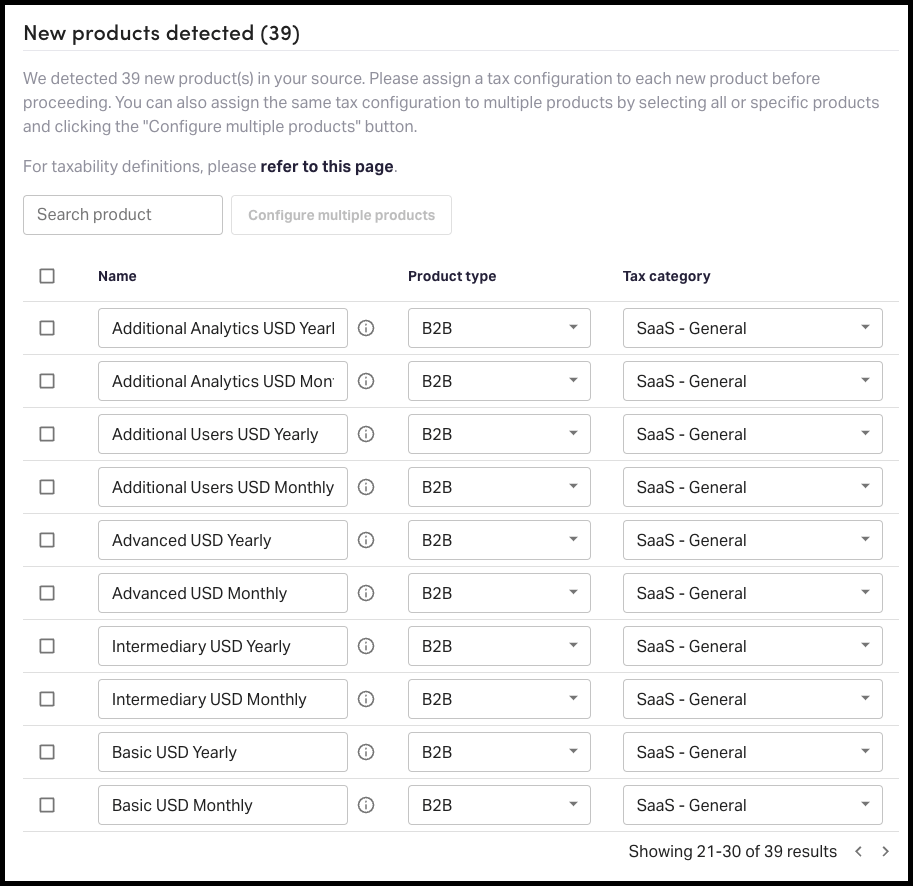The width and height of the screenshot is (913, 886).
Task: Show info for Advanced USD Monthly product
Action: click(x=366, y=593)
